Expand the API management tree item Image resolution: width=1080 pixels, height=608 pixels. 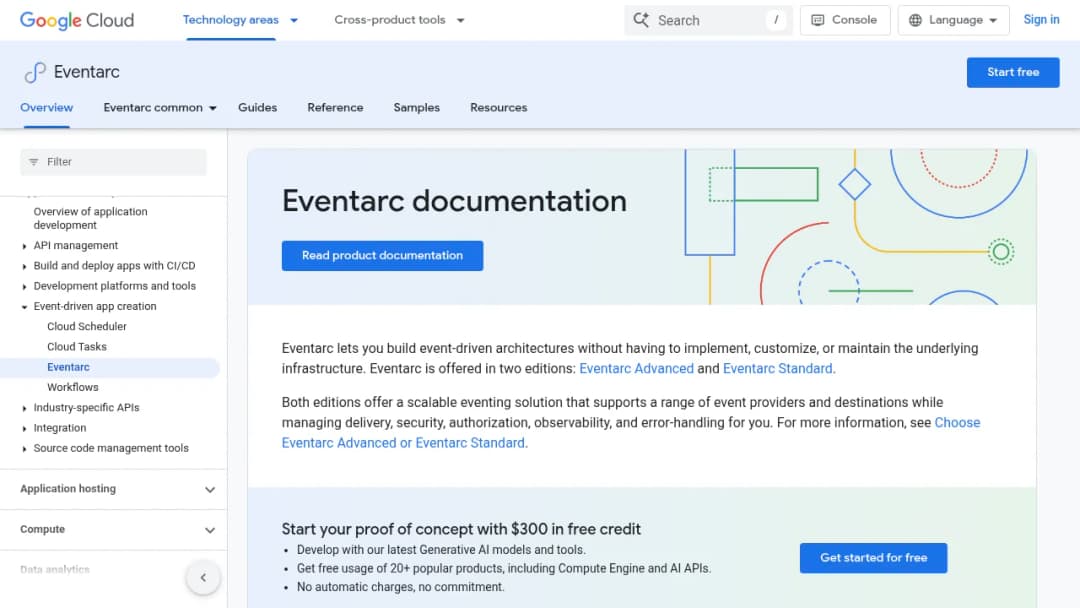(24, 246)
